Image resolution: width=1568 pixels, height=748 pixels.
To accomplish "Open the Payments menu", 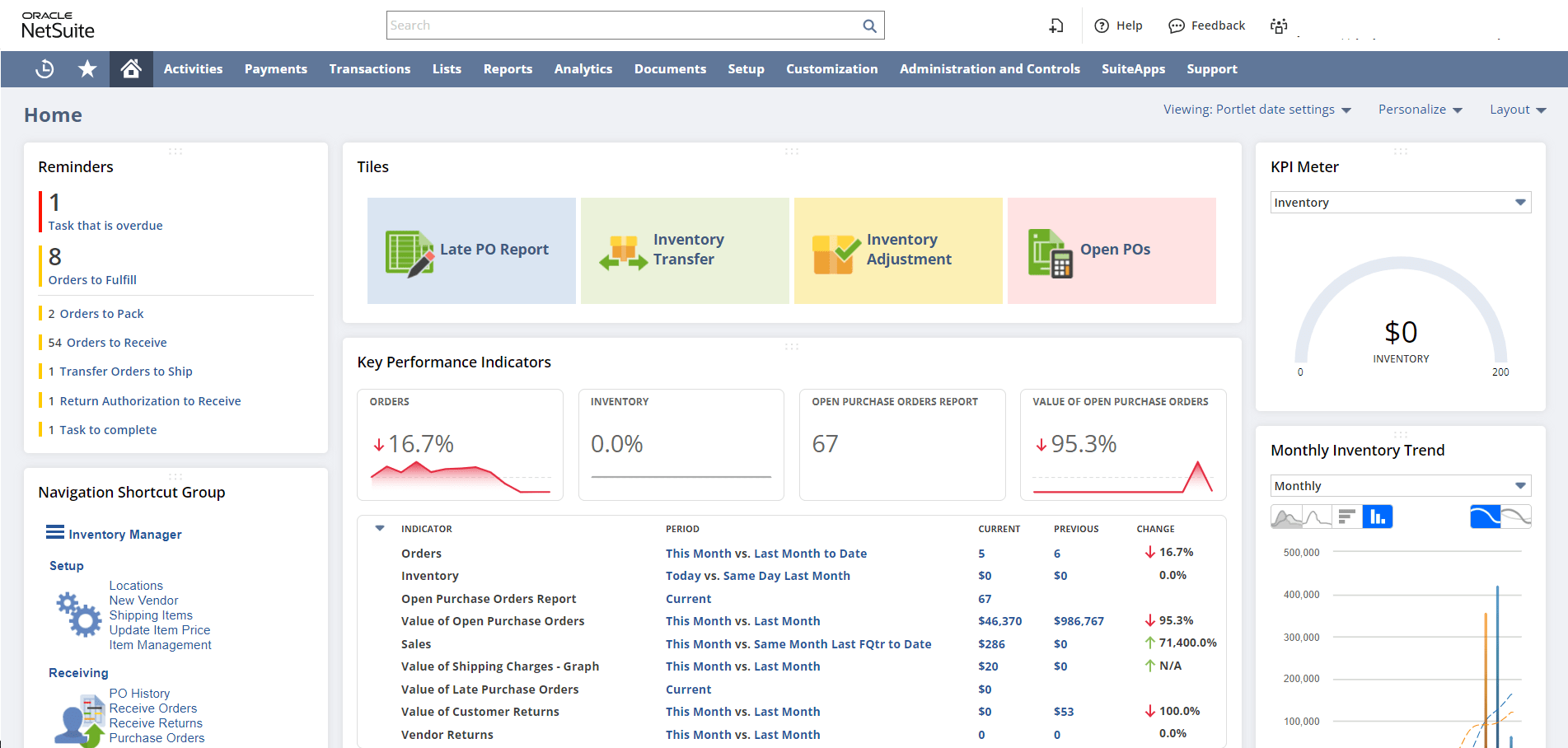I will (x=276, y=69).
